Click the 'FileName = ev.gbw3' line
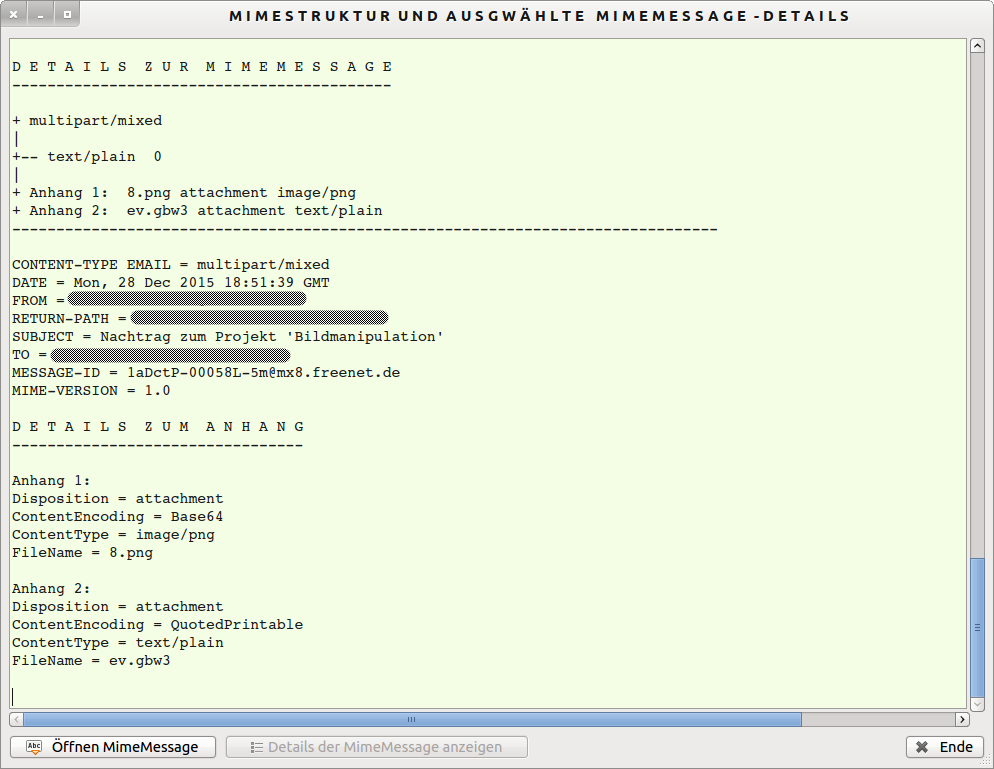 pyautogui.click(x=91, y=661)
